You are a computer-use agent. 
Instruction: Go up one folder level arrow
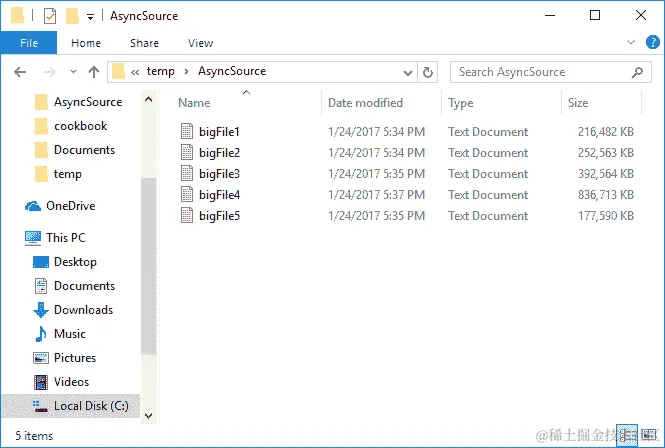tap(94, 72)
